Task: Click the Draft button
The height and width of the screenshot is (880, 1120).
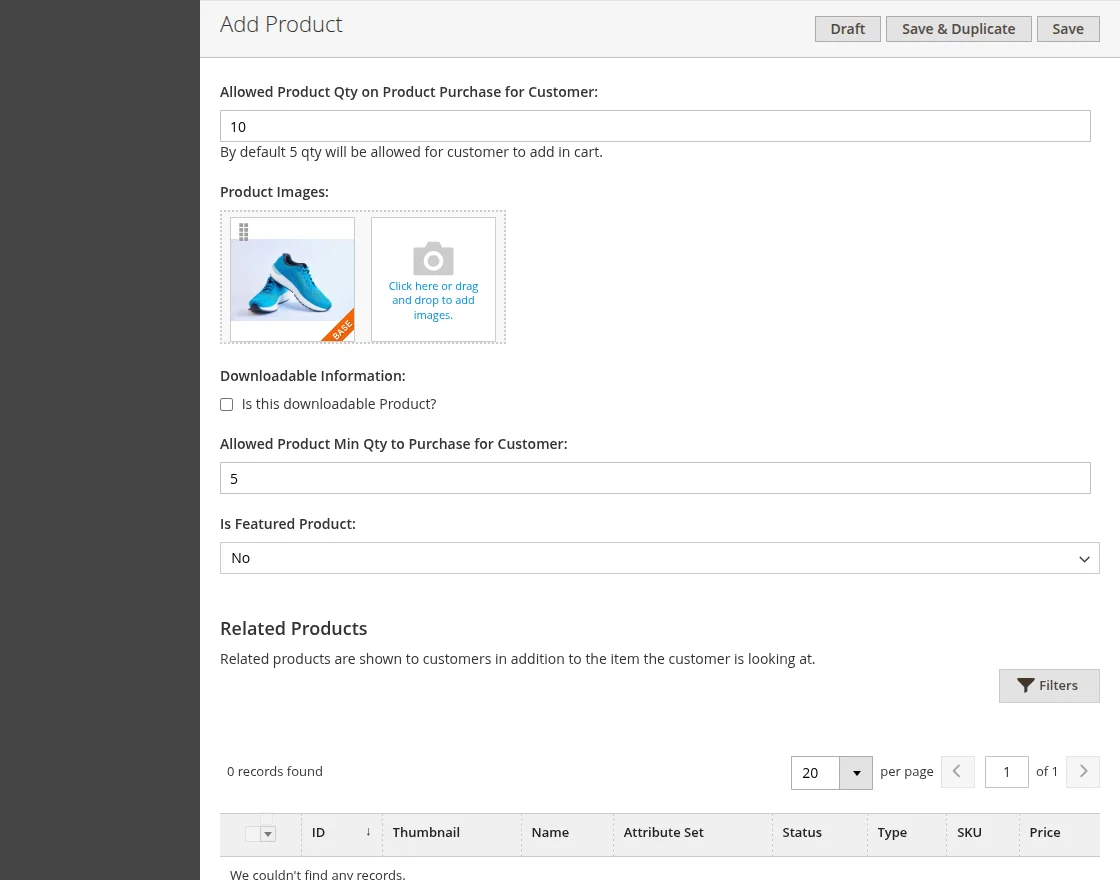Action: [847, 29]
